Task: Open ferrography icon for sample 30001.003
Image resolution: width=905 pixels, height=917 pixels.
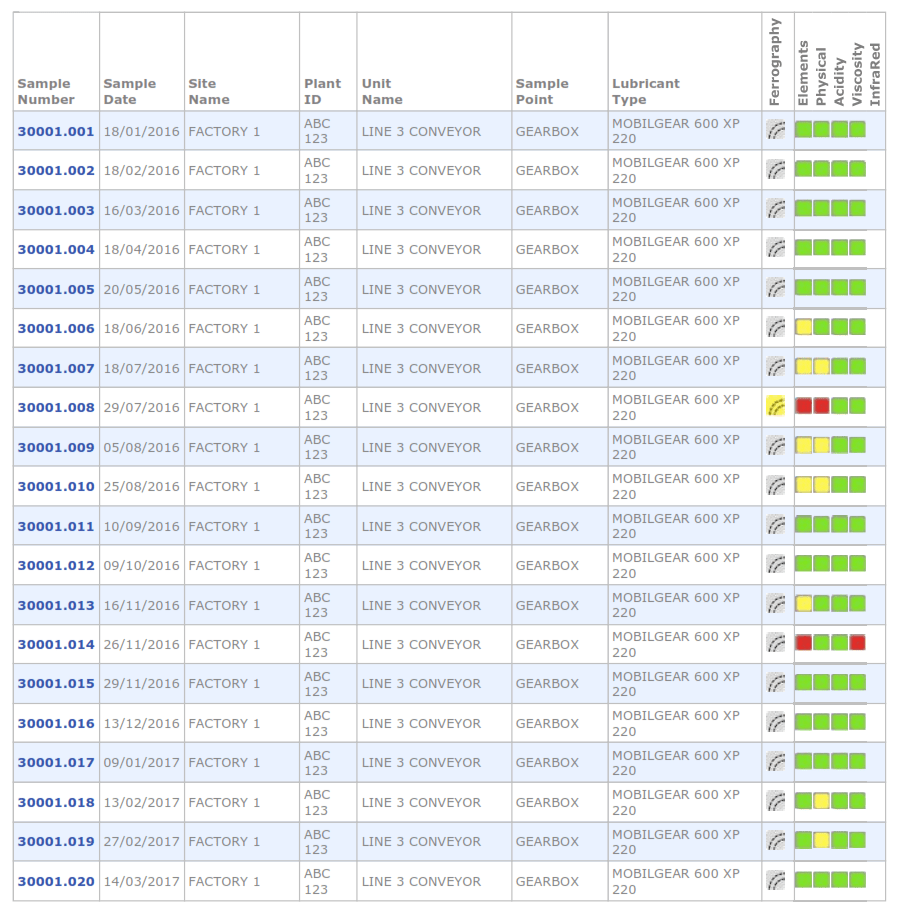Action: coord(776,209)
